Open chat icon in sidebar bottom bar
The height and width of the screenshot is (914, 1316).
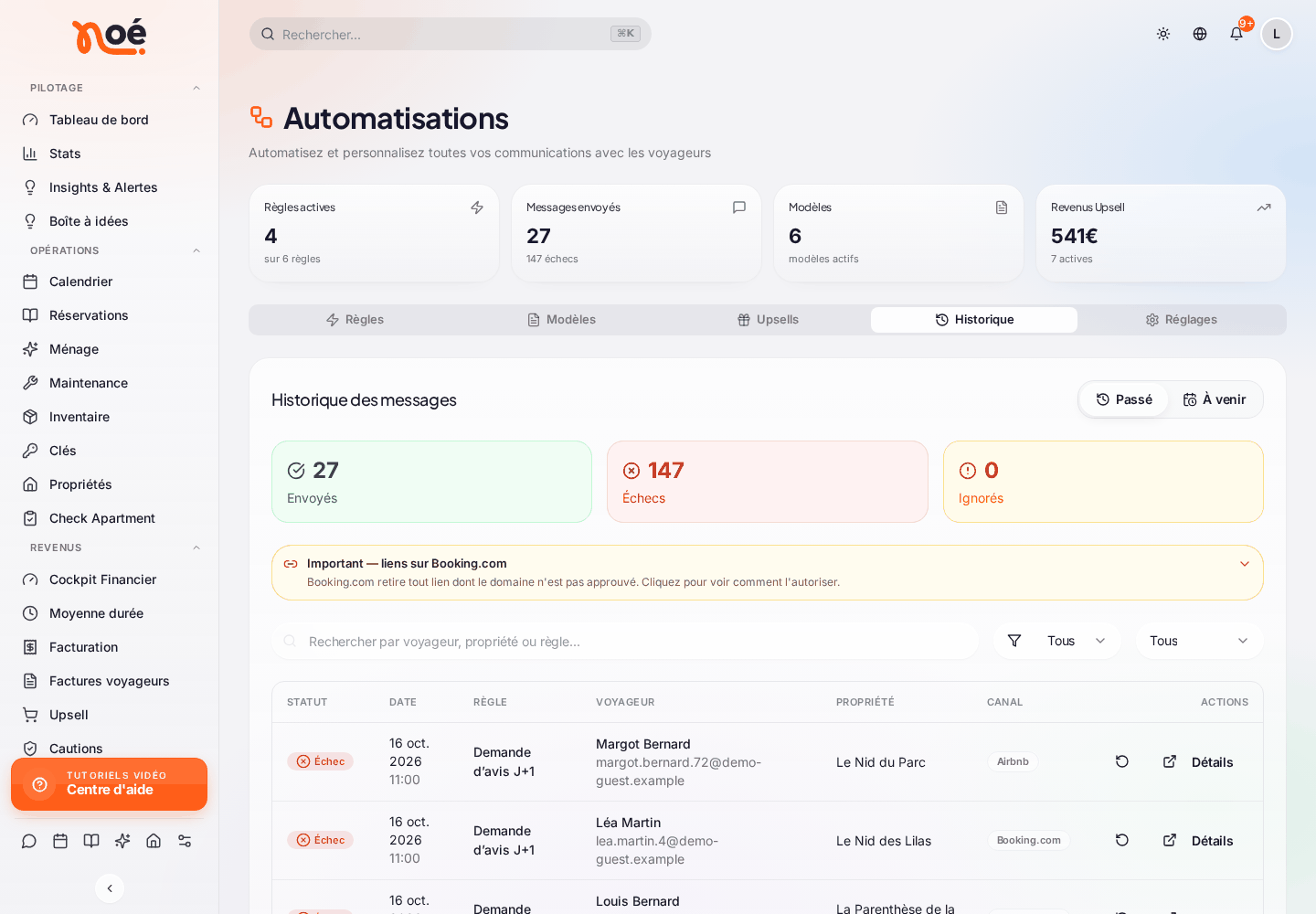point(29,841)
